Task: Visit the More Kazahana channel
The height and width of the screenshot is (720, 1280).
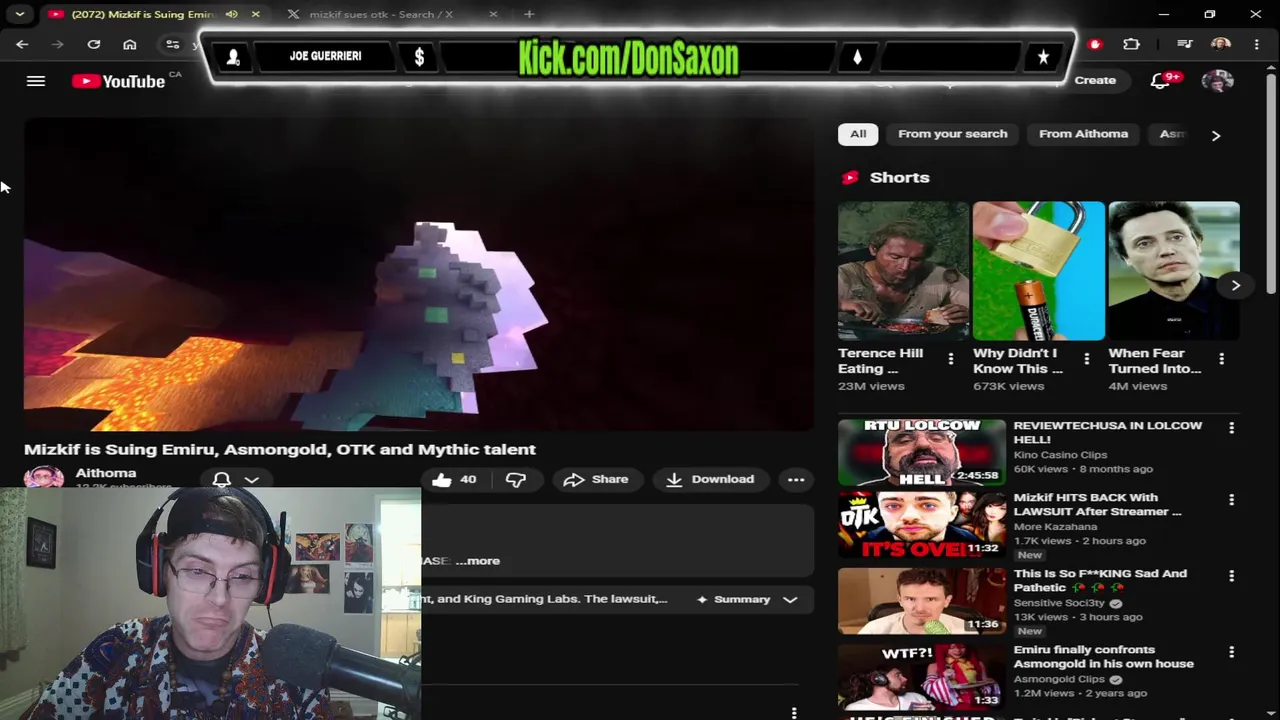Action: coord(1055,527)
